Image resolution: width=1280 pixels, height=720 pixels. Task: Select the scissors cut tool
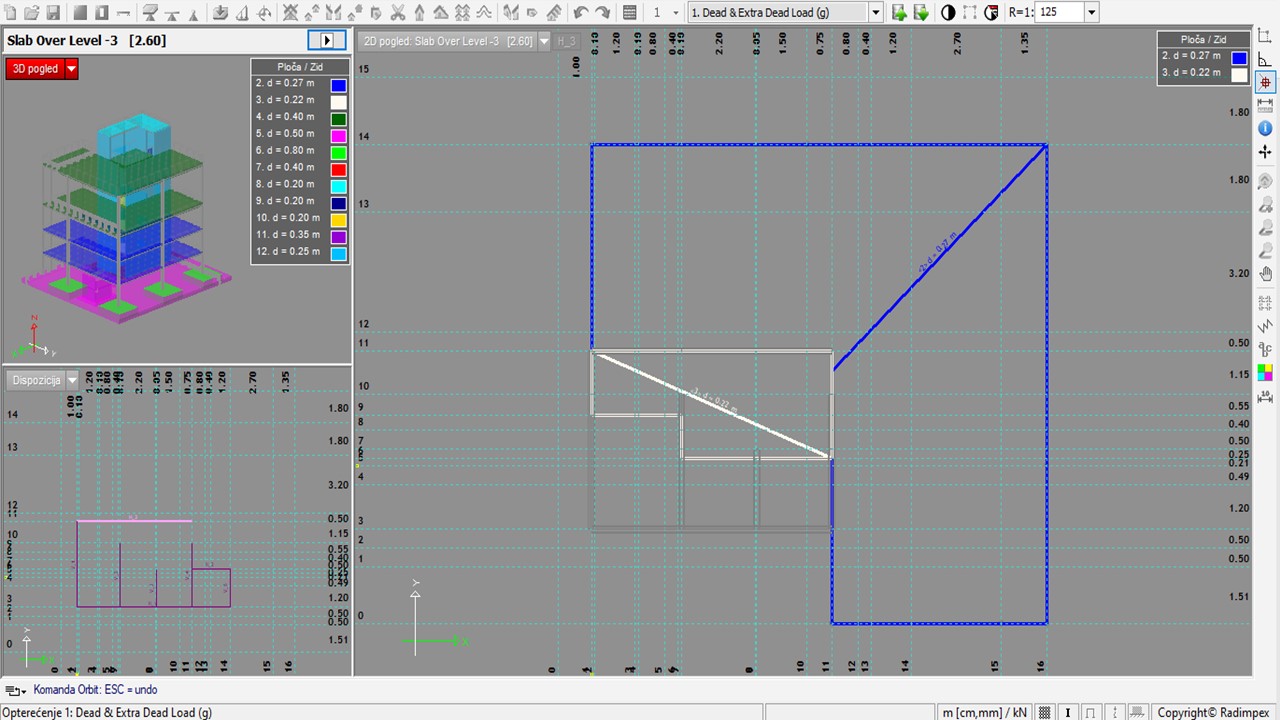397,13
